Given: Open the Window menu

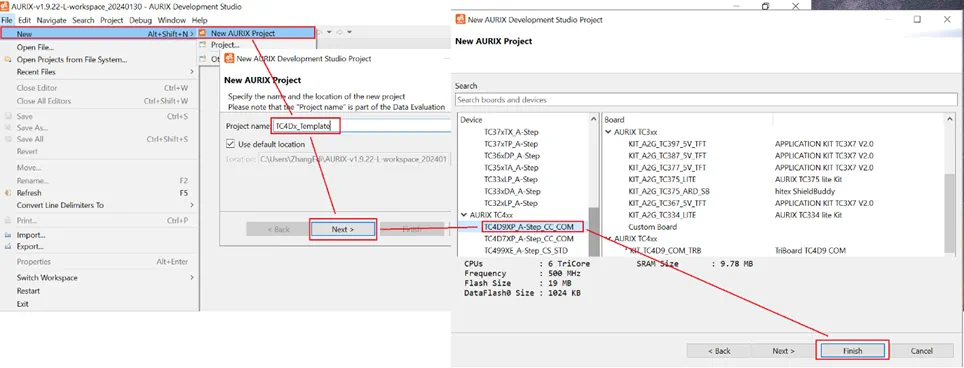Looking at the screenshot, I should (x=172, y=20).
